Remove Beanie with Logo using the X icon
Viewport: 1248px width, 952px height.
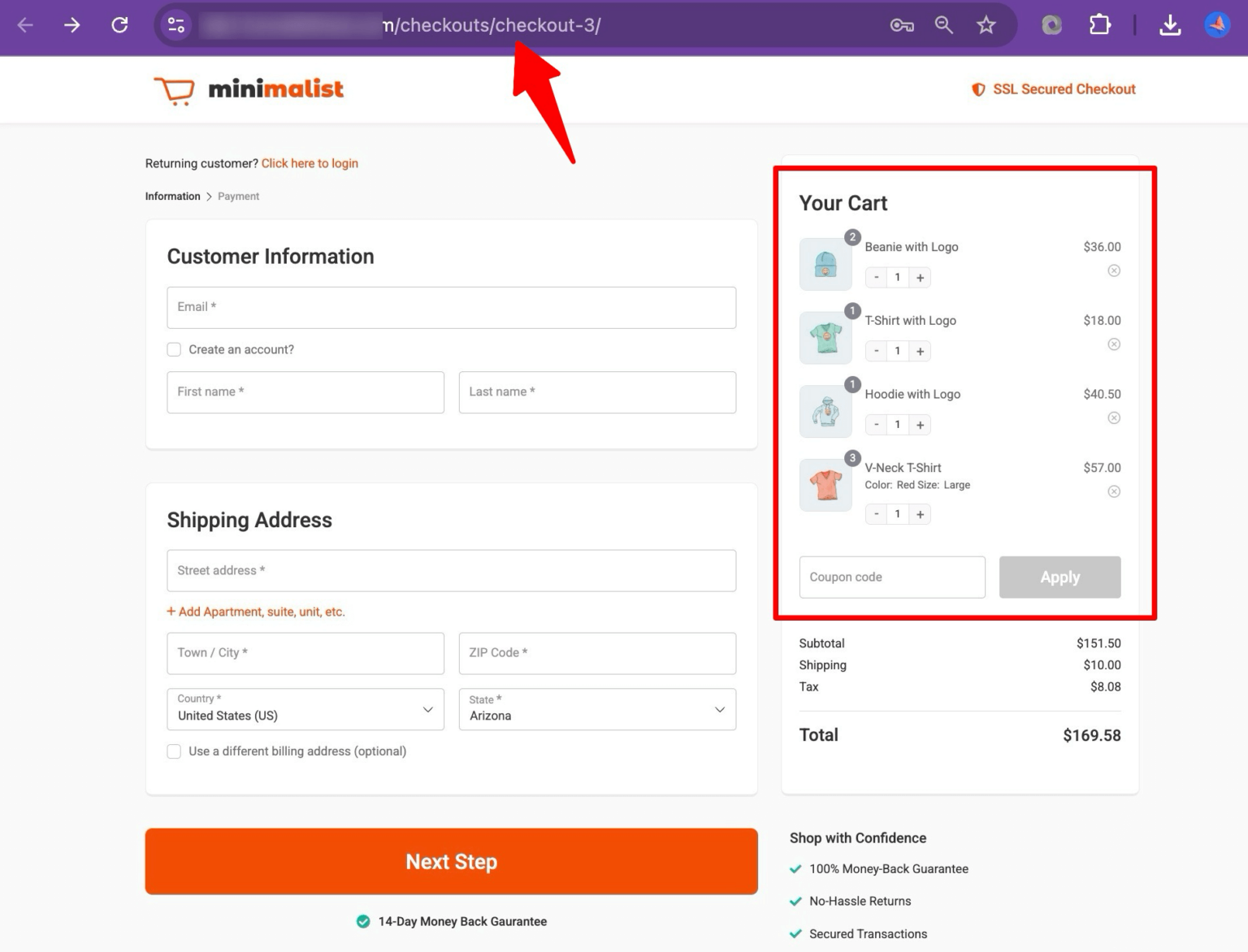coord(1113,270)
